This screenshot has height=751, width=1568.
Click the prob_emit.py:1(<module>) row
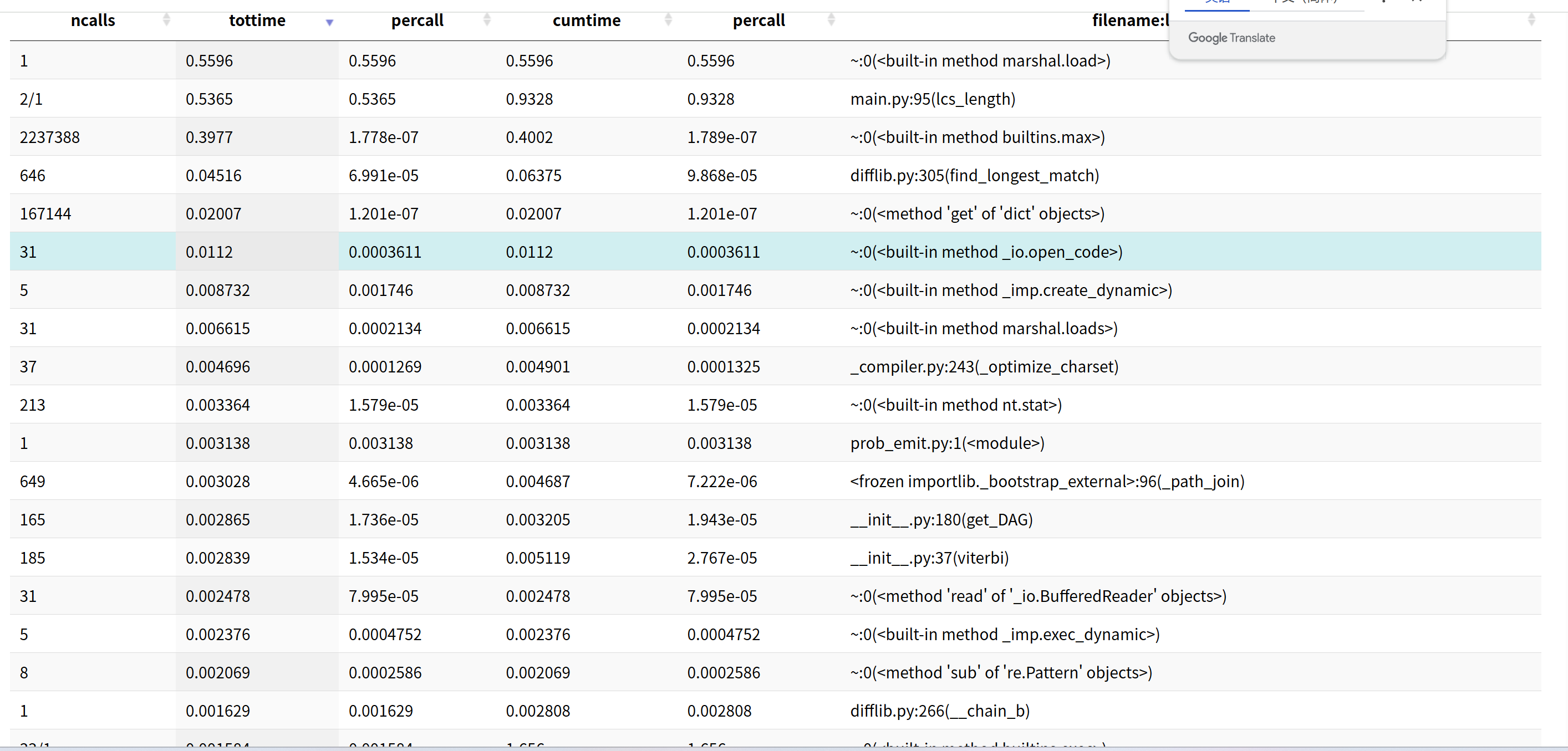946,443
